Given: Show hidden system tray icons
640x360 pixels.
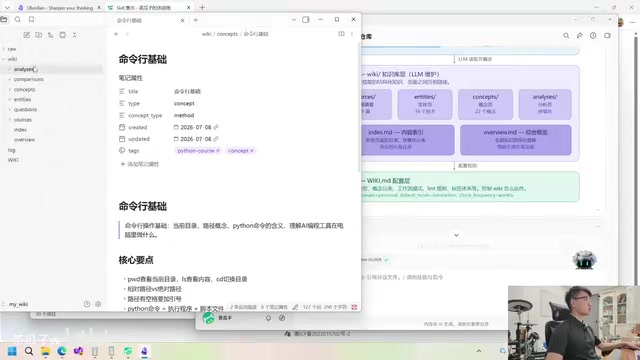Looking at the screenshot, I should [x=479, y=351].
